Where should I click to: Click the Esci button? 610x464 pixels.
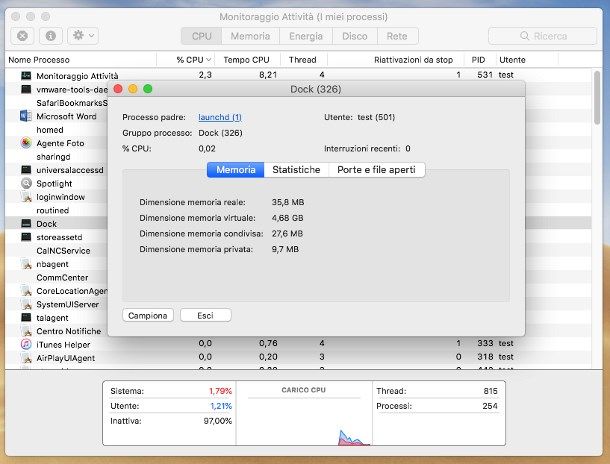(x=205, y=315)
